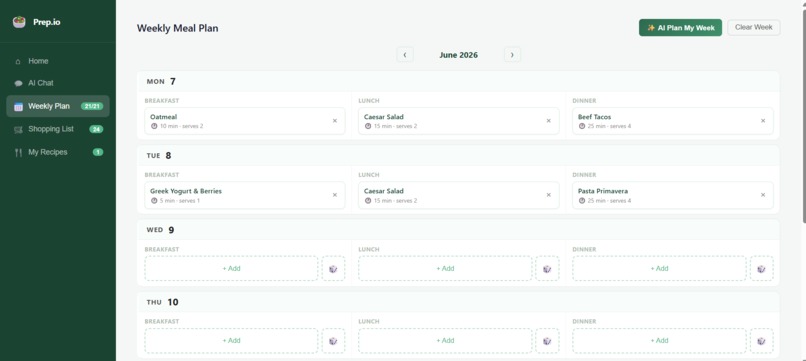
Task: Remove Pasta Primavera from Tuesday dinner
Action: tap(763, 195)
